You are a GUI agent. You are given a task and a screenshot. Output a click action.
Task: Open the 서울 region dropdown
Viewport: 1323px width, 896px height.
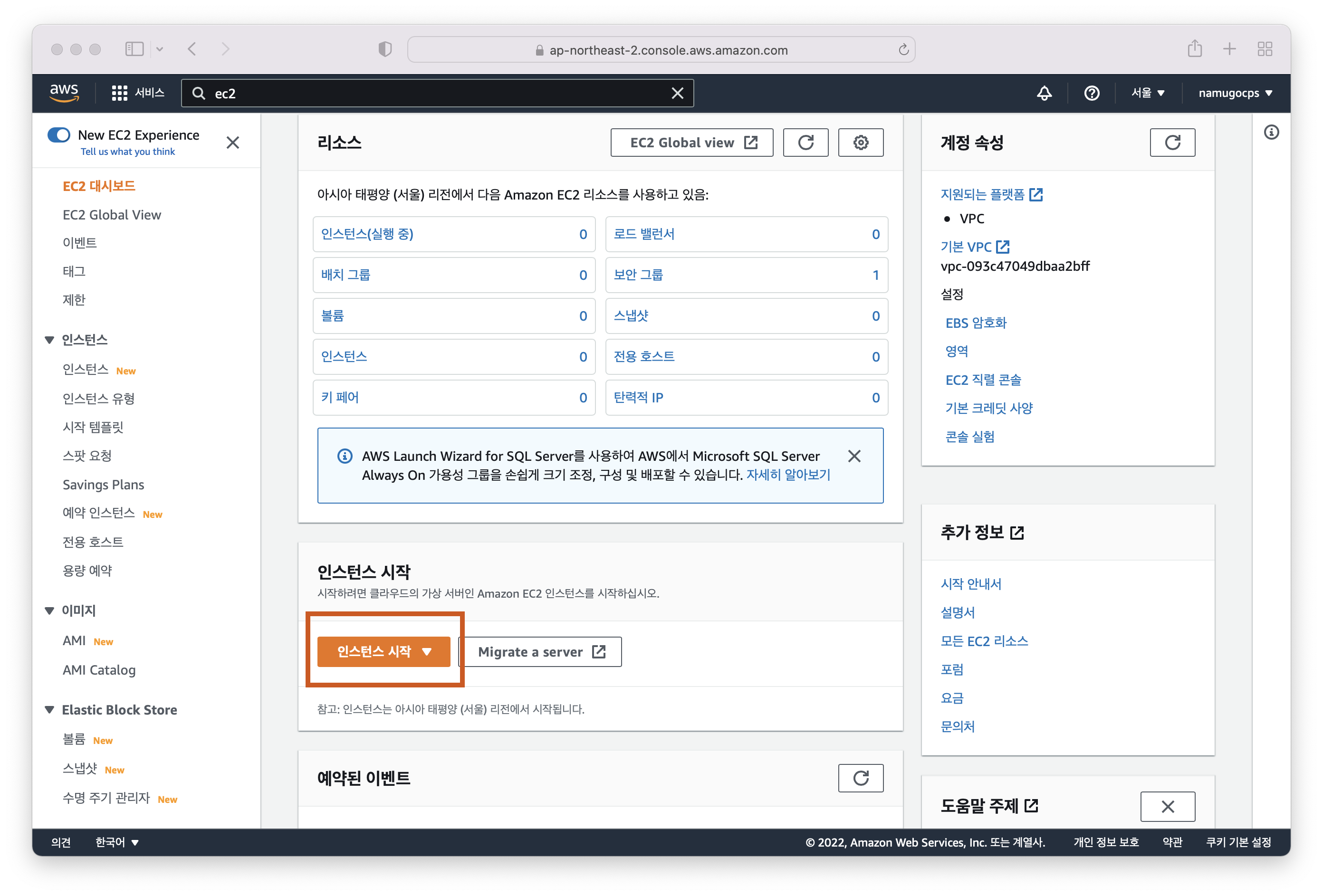point(1148,93)
